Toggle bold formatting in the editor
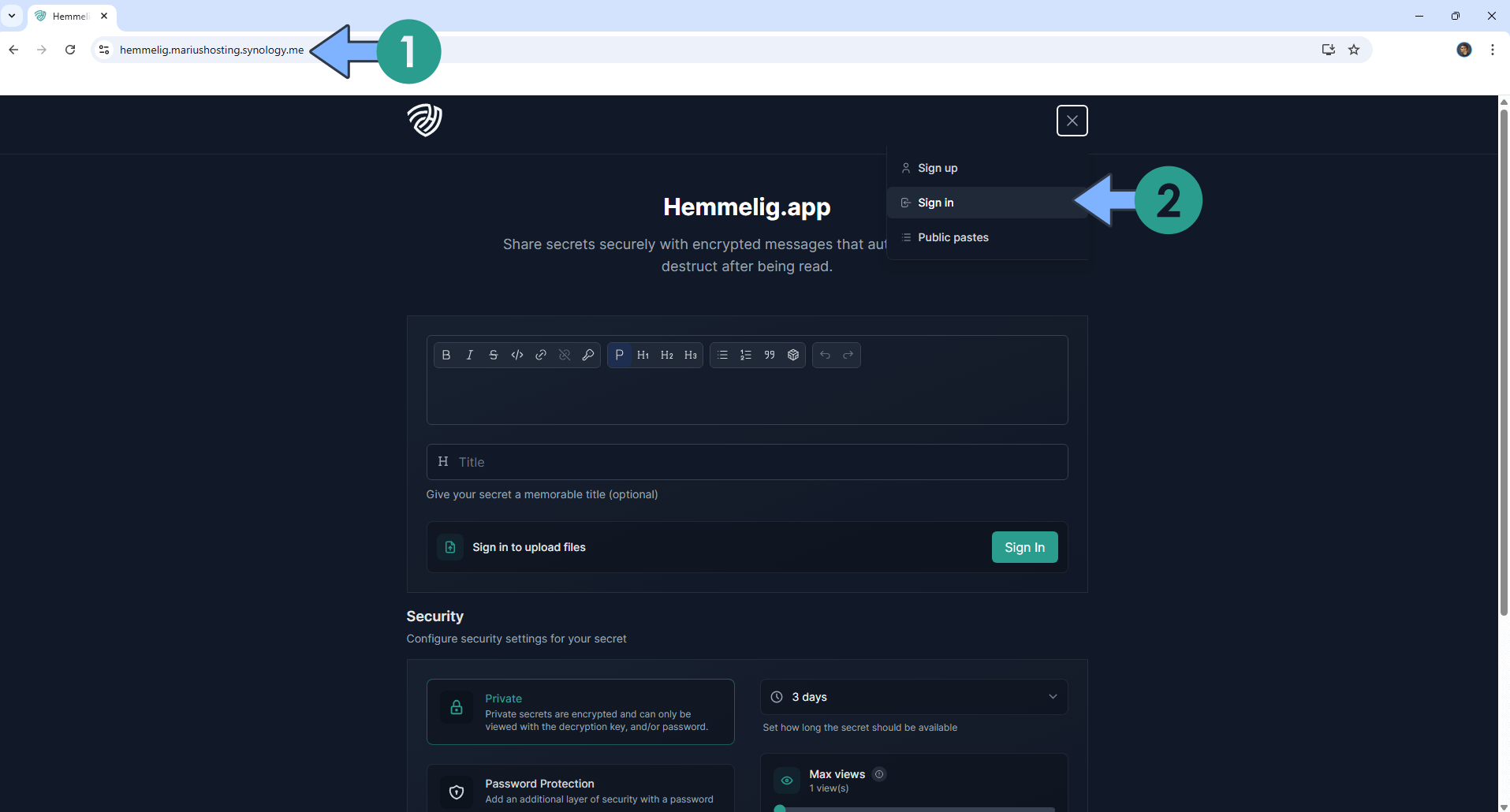The width and height of the screenshot is (1510, 812). [446, 355]
